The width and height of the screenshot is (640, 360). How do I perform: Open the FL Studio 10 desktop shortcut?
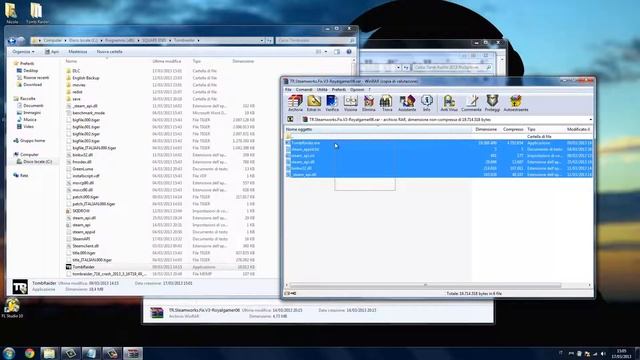pos(12,308)
